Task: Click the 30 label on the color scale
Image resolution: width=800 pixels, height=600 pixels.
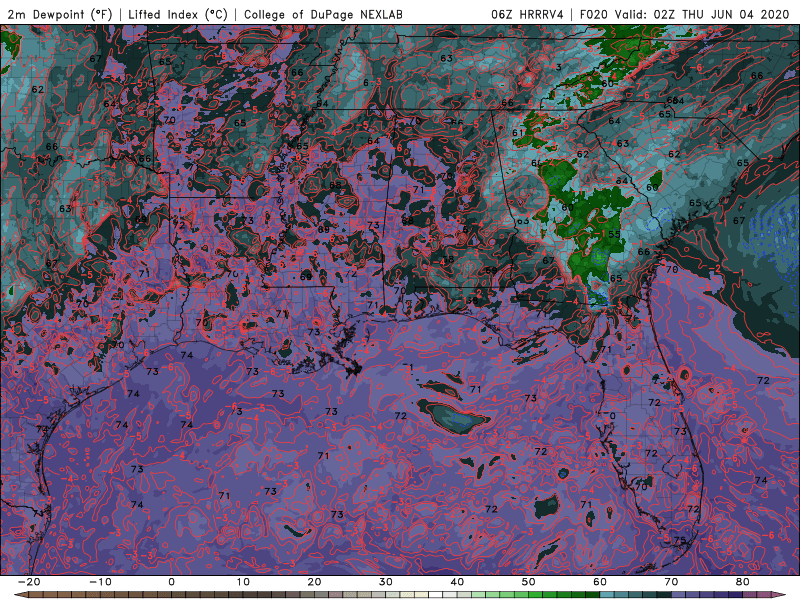Action: pos(386,582)
